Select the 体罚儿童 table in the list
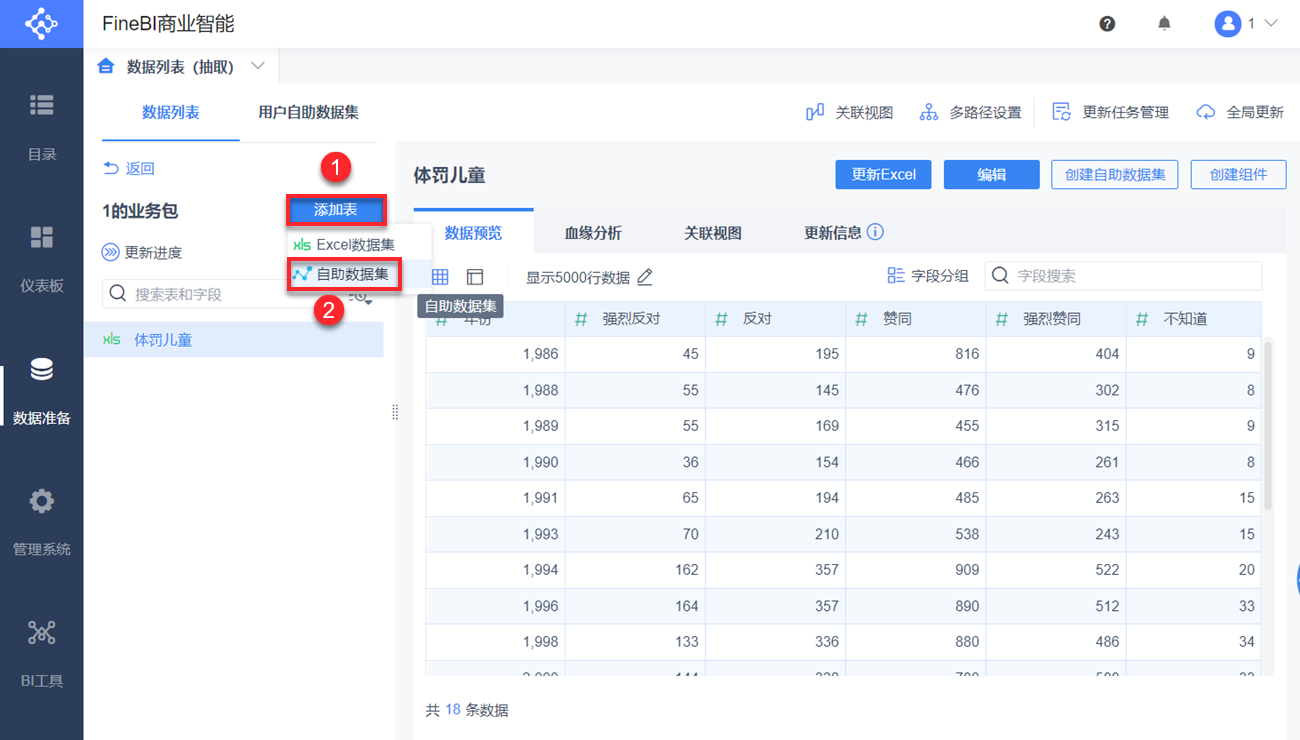This screenshot has height=740, width=1300. pos(234,340)
